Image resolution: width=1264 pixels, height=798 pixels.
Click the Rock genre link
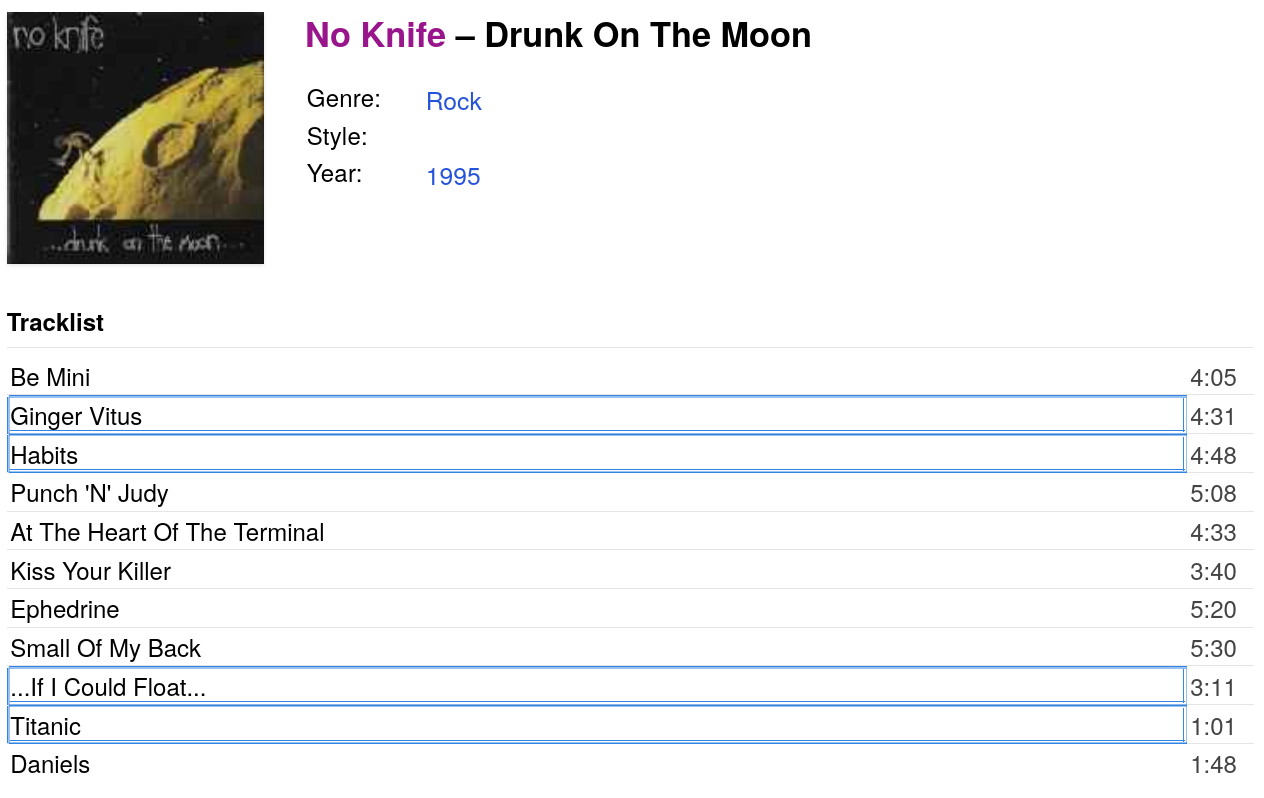click(453, 102)
